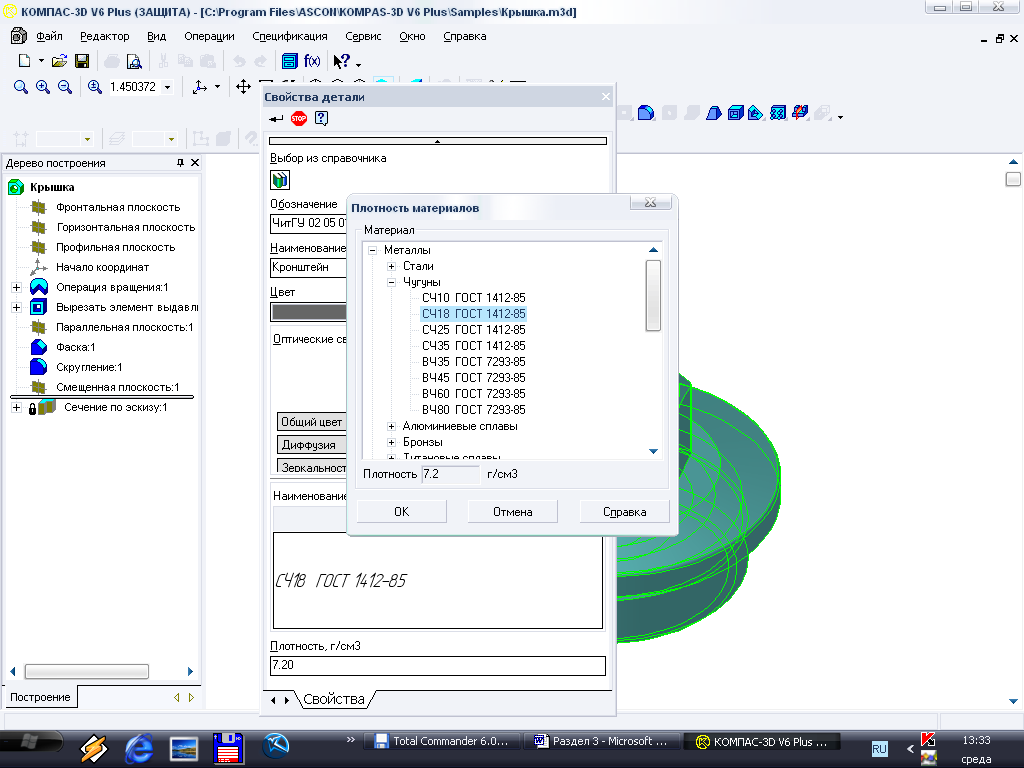
Task: Open the orientation dropdown arrow beside axes icon
Action: pos(217,87)
